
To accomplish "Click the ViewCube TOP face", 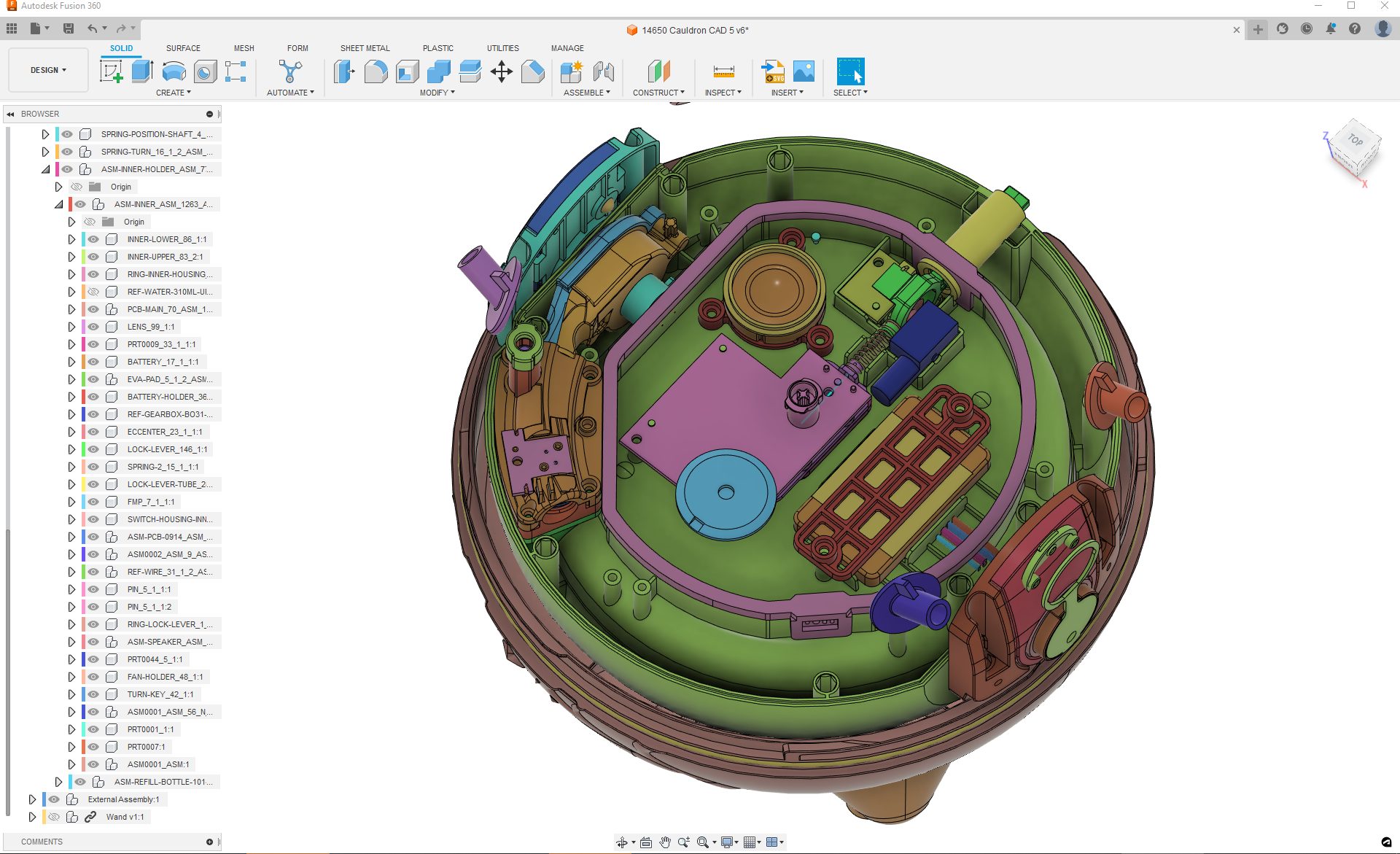I will [1355, 140].
